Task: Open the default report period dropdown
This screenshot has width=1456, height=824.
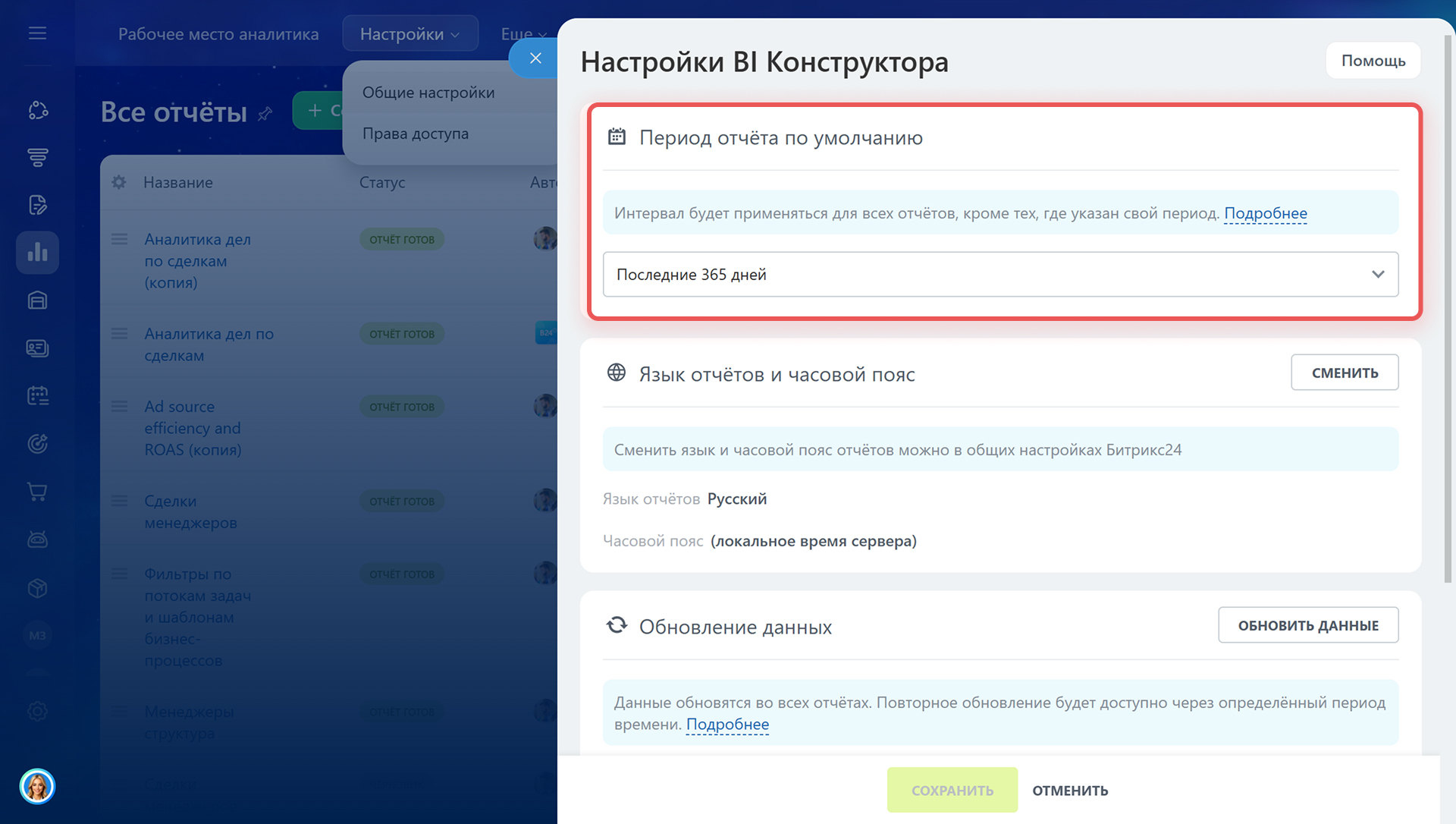Action: tap(999, 275)
